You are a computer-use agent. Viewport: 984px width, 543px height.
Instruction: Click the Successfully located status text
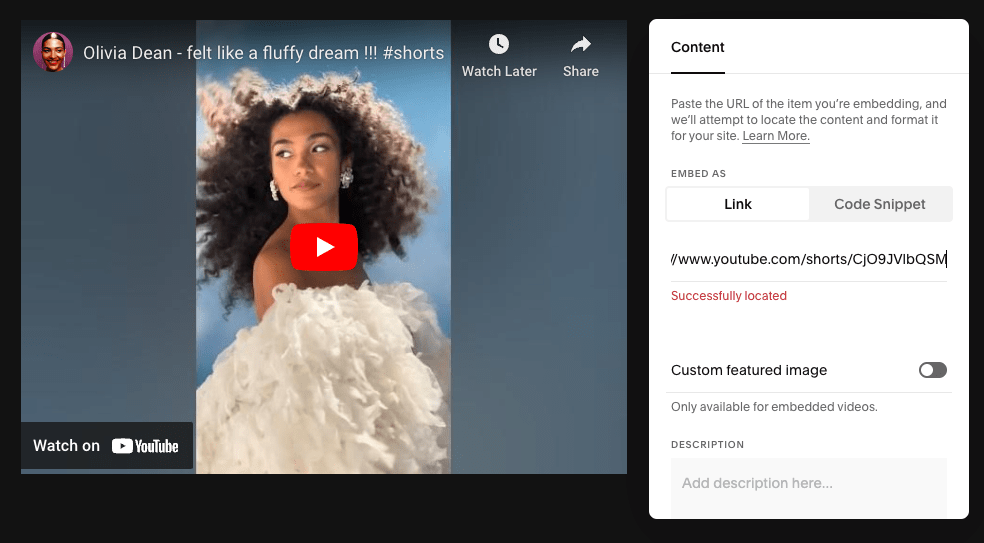(729, 296)
